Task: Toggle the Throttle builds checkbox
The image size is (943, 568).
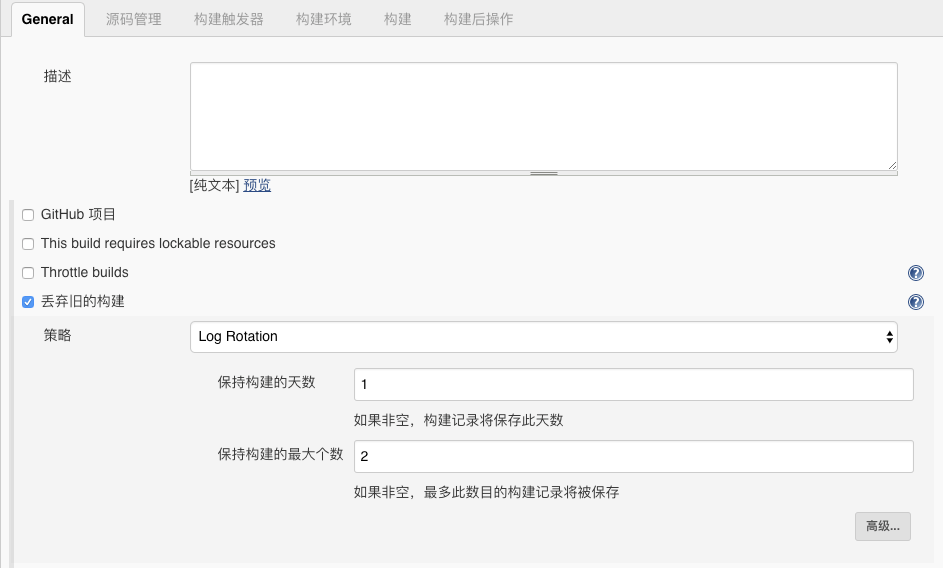Action: [28, 273]
